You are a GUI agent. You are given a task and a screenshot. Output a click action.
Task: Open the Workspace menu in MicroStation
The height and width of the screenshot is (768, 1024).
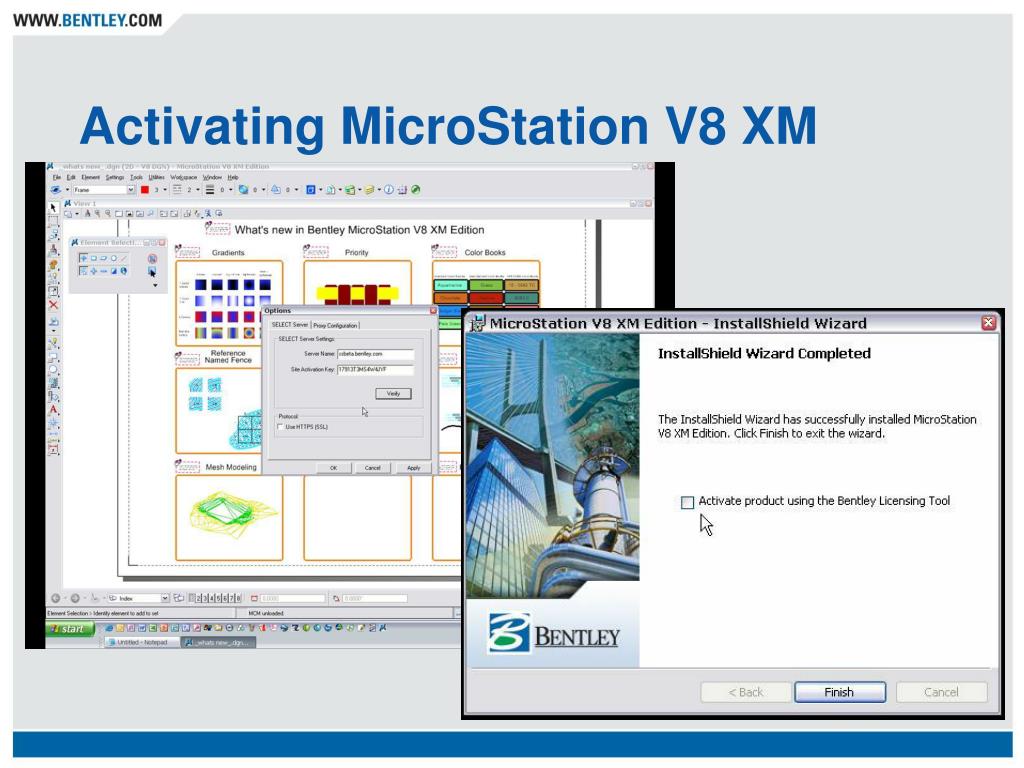(184, 177)
